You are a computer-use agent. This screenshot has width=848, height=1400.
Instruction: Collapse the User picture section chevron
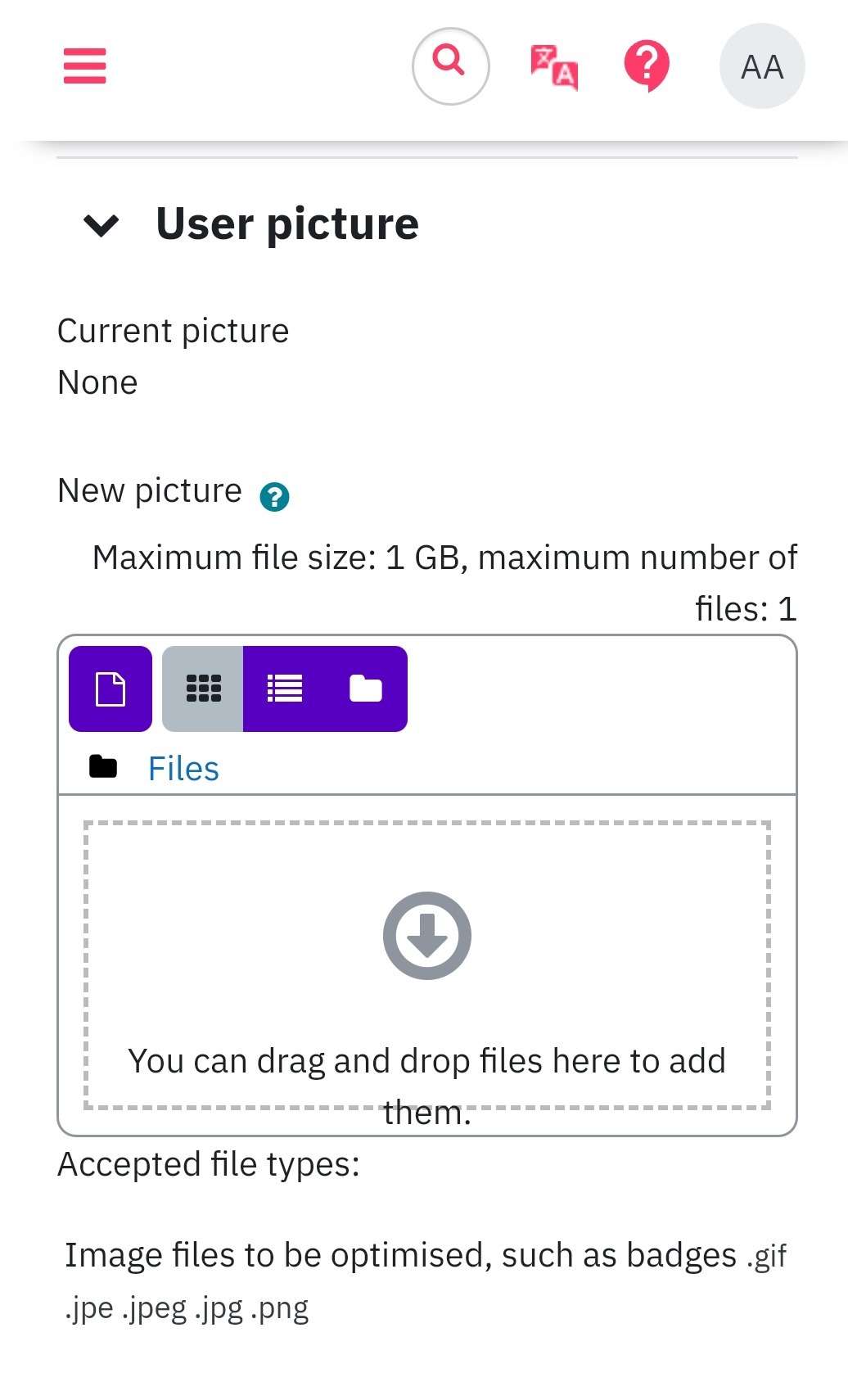click(x=101, y=224)
